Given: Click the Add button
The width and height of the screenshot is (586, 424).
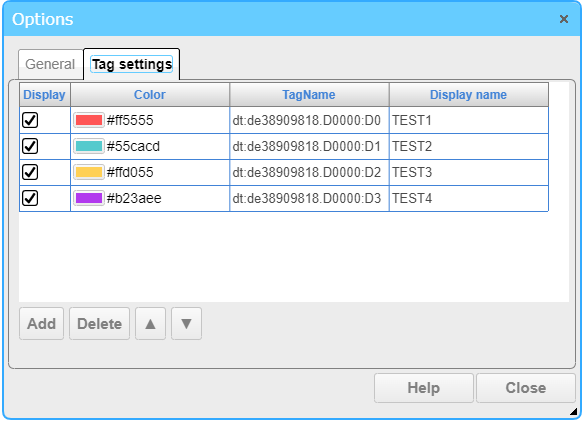Looking at the screenshot, I should (41, 324).
